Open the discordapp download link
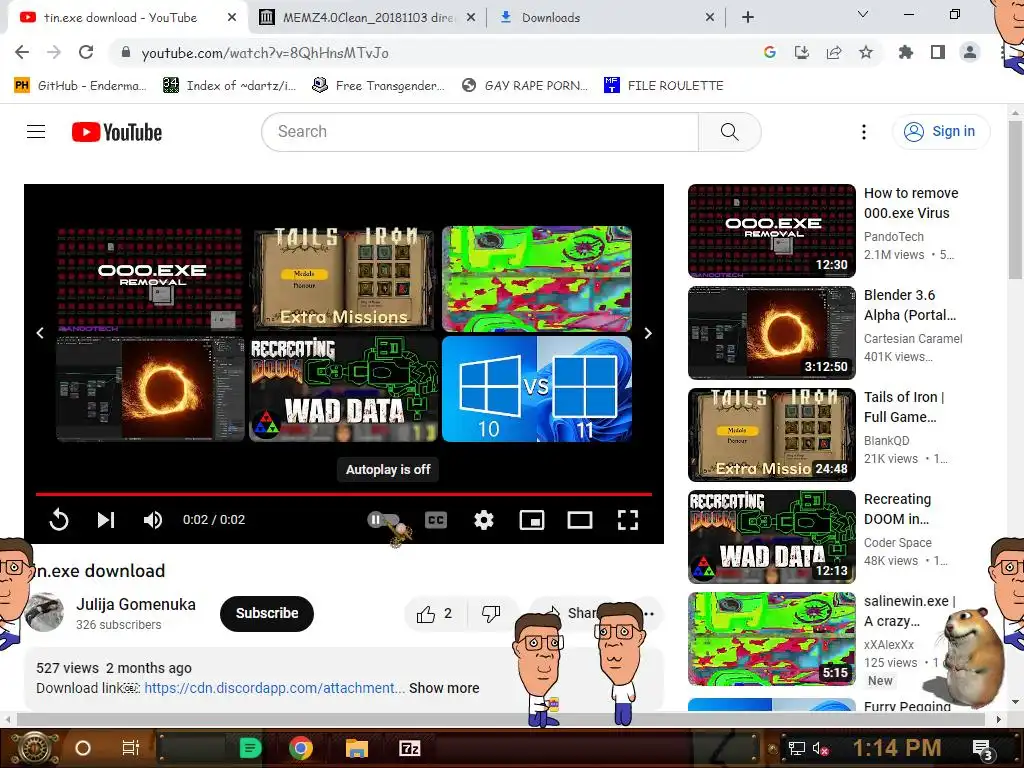The height and width of the screenshot is (768, 1024). tap(274, 688)
